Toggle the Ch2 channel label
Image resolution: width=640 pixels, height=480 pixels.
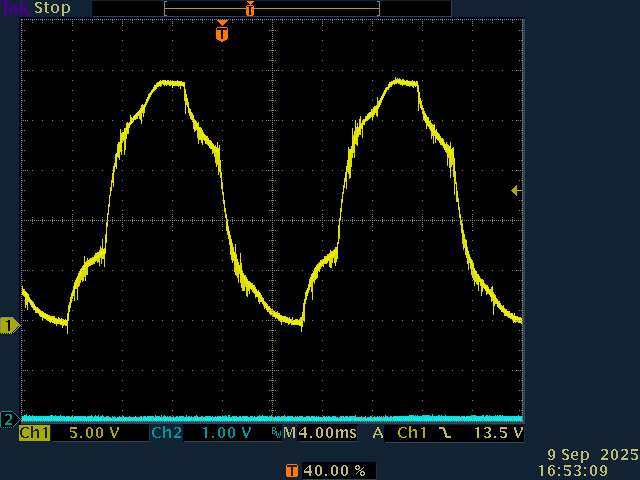(x=166, y=433)
